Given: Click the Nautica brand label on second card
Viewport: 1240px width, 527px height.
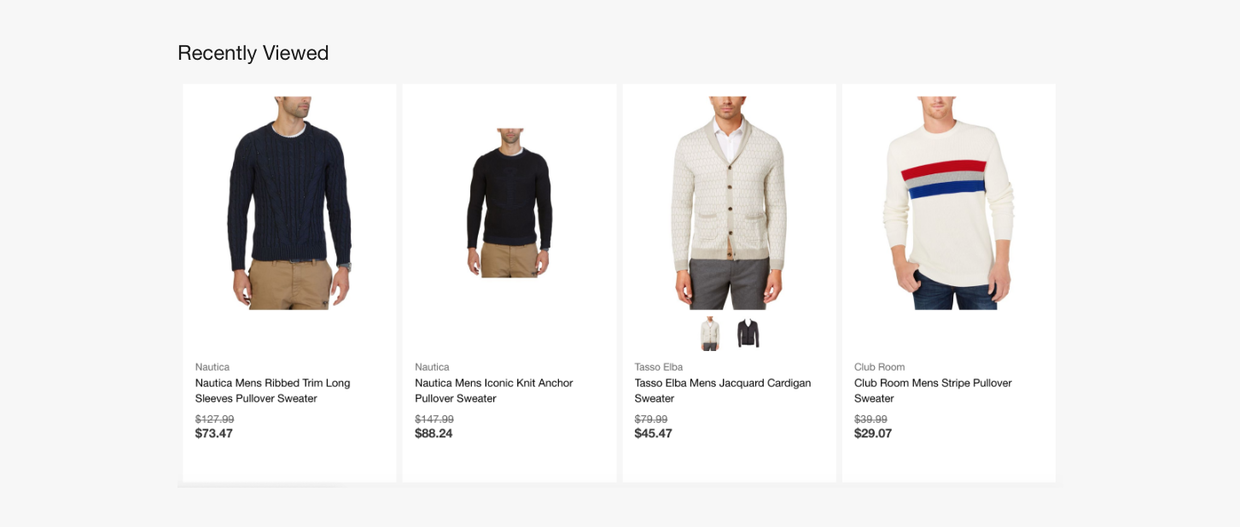Looking at the screenshot, I should 432,367.
